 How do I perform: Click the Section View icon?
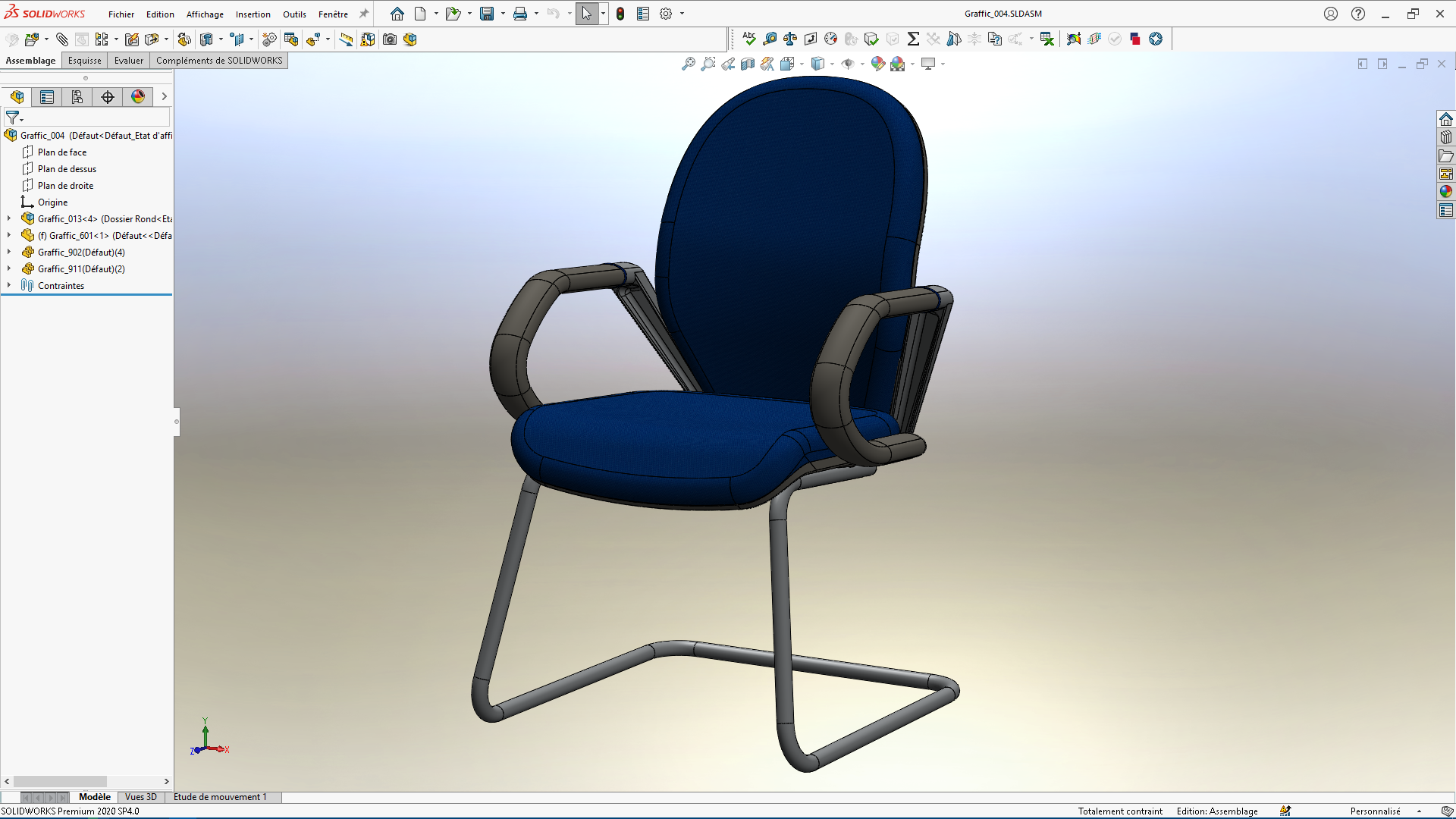tap(748, 64)
